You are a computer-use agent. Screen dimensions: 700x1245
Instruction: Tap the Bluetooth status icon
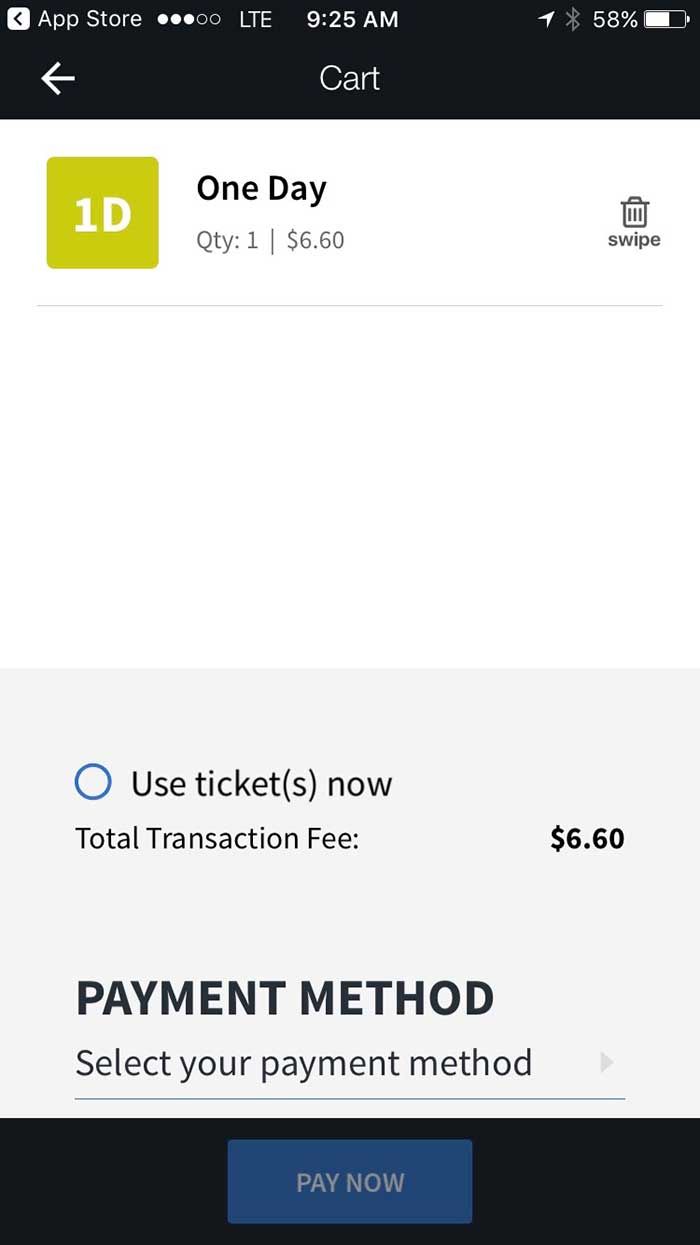573,19
